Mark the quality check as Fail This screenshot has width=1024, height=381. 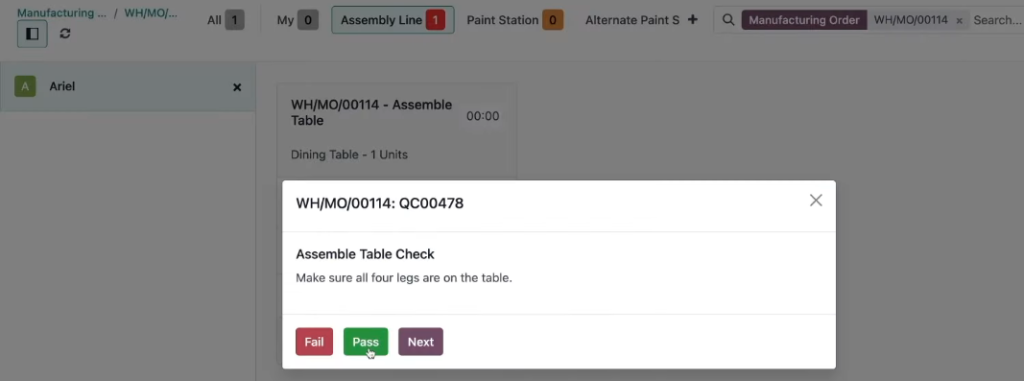pyautogui.click(x=314, y=342)
